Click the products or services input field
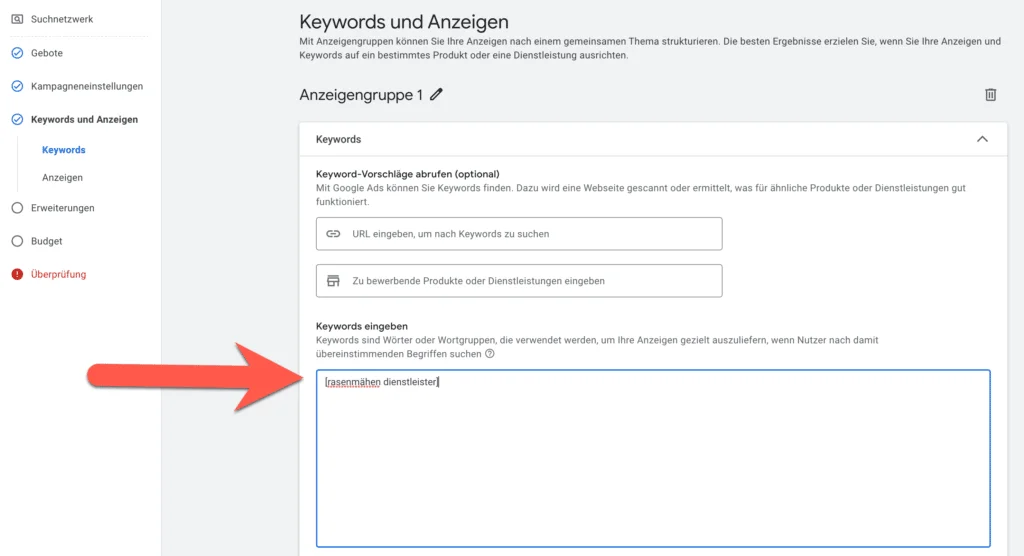Viewport: 1024px width, 556px height. 519,281
